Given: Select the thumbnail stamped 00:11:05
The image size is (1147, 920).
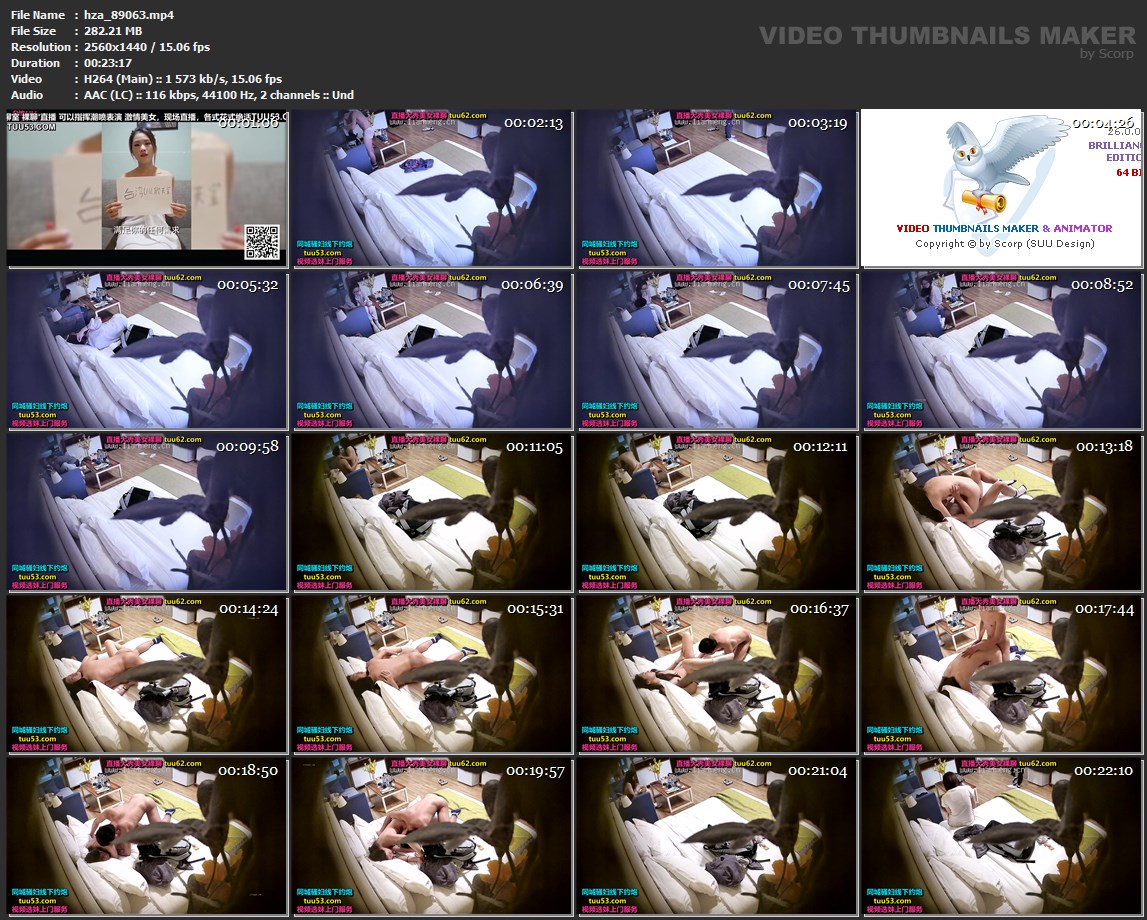Looking at the screenshot, I should 432,512.
